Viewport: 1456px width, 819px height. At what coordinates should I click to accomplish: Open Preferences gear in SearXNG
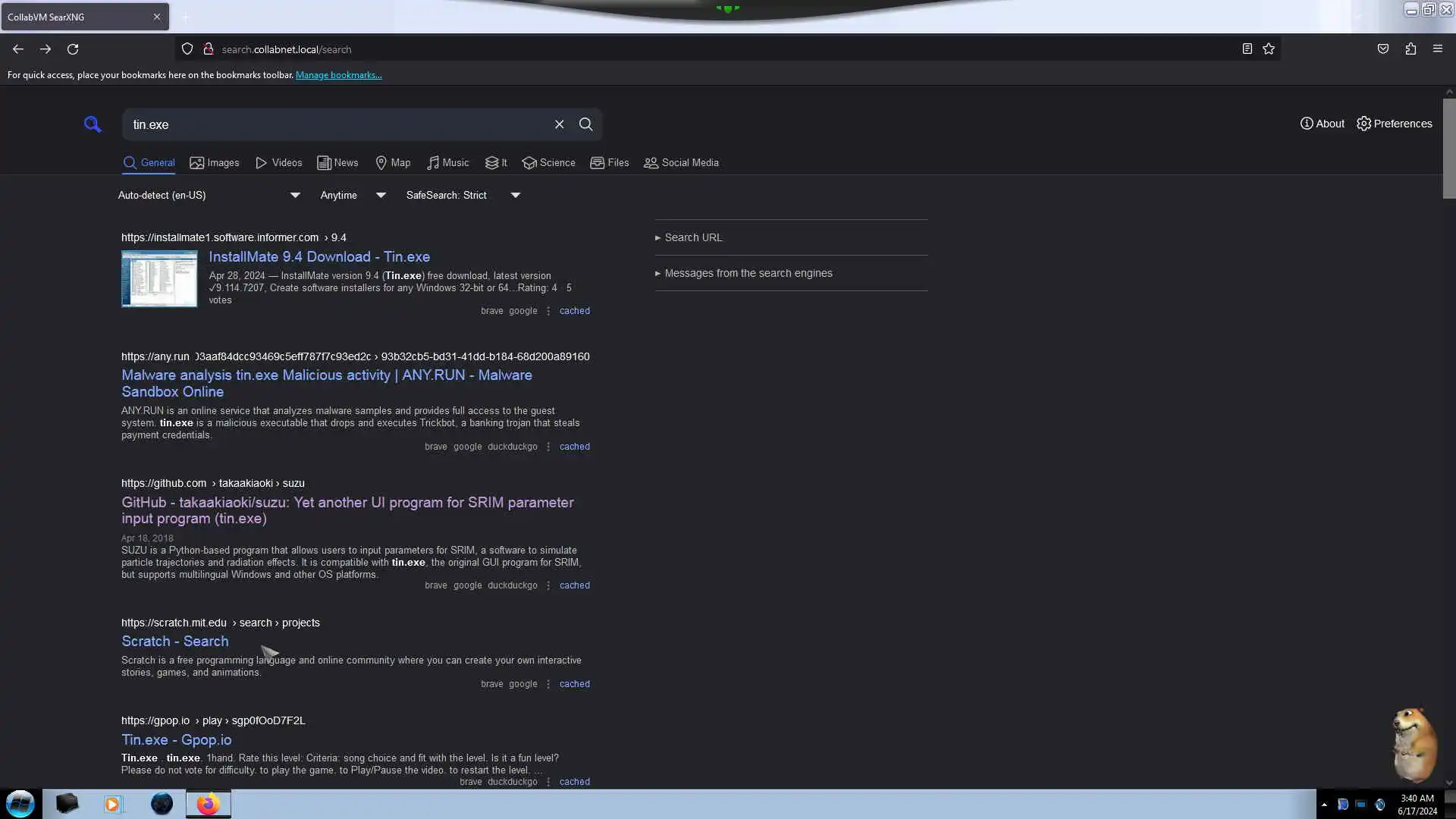pos(1394,124)
